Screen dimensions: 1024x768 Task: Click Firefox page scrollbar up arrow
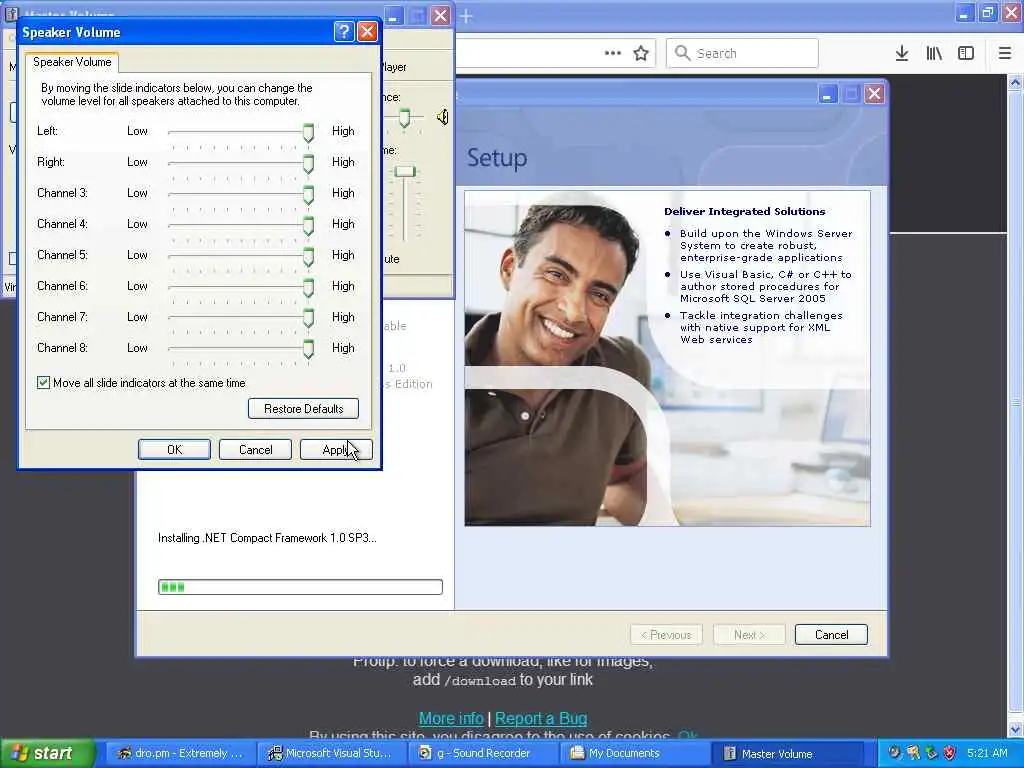pos(1015,82)
